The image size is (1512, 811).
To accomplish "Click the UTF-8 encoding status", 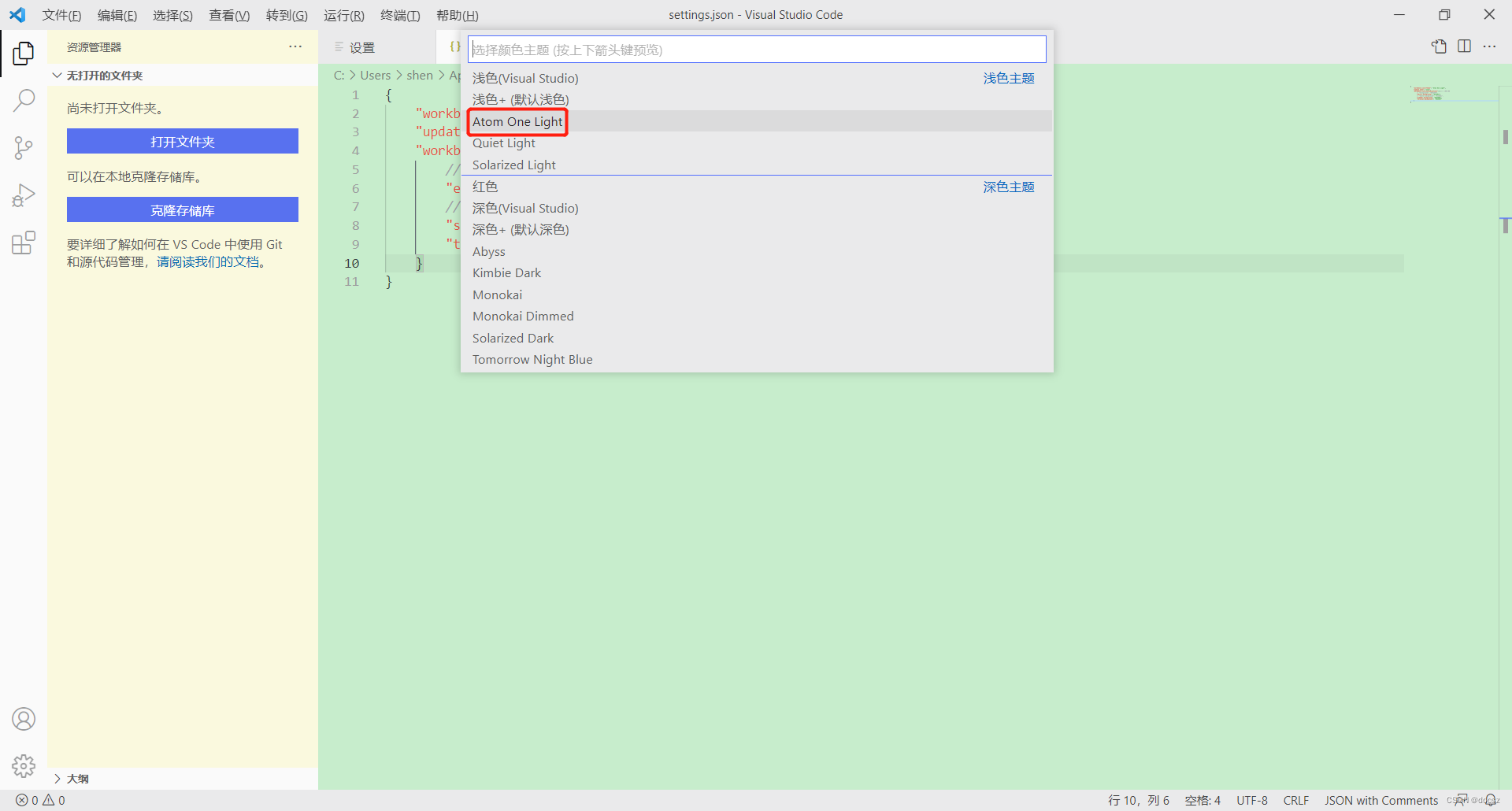I will [x=1252, y=800].
